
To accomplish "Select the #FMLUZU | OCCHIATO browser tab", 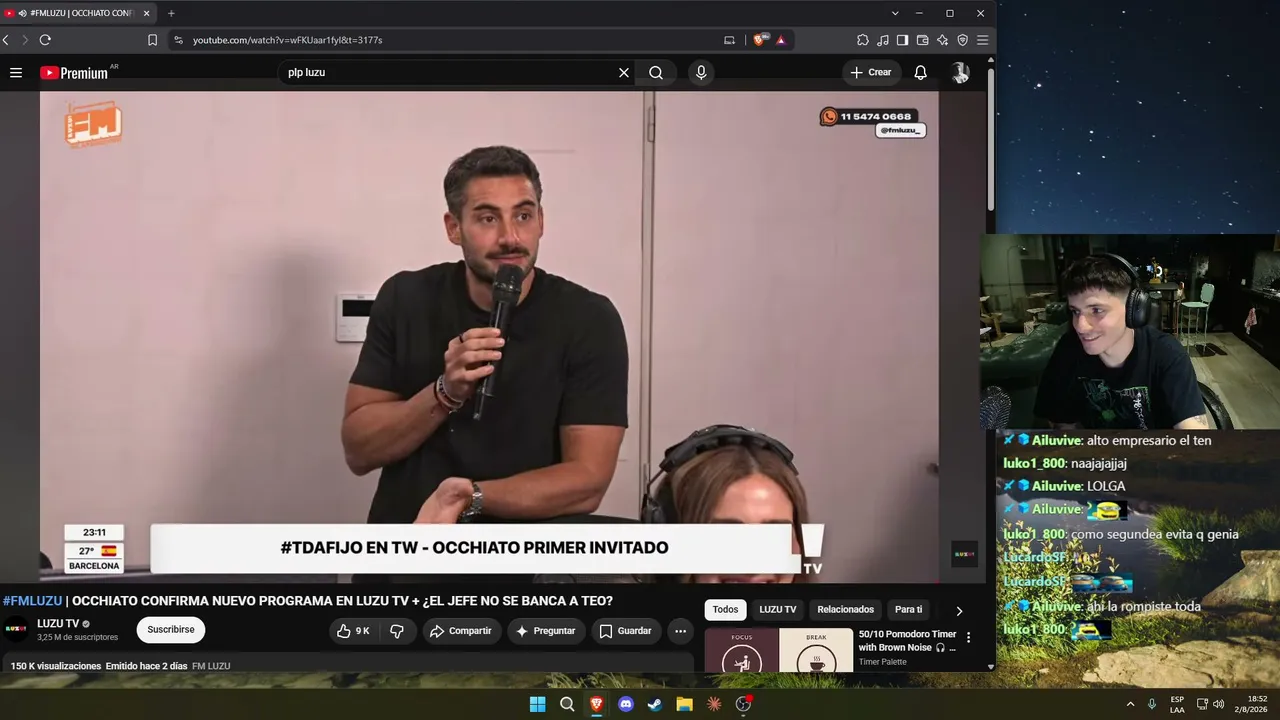I will click(78, 13).
